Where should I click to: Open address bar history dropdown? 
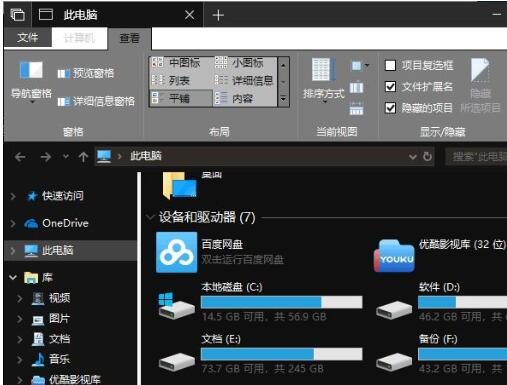pyautogui.click(x=413, y=156)
